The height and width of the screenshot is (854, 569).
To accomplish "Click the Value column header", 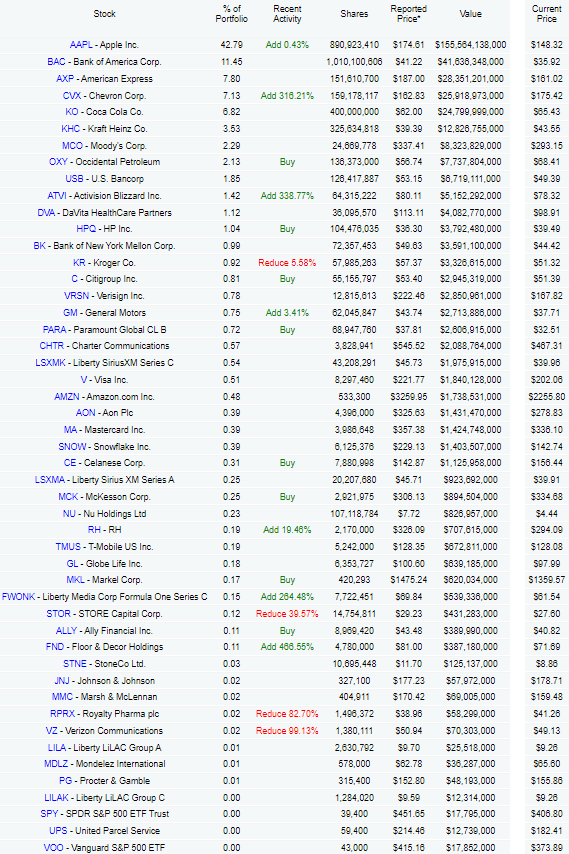I will click(470, 14).
